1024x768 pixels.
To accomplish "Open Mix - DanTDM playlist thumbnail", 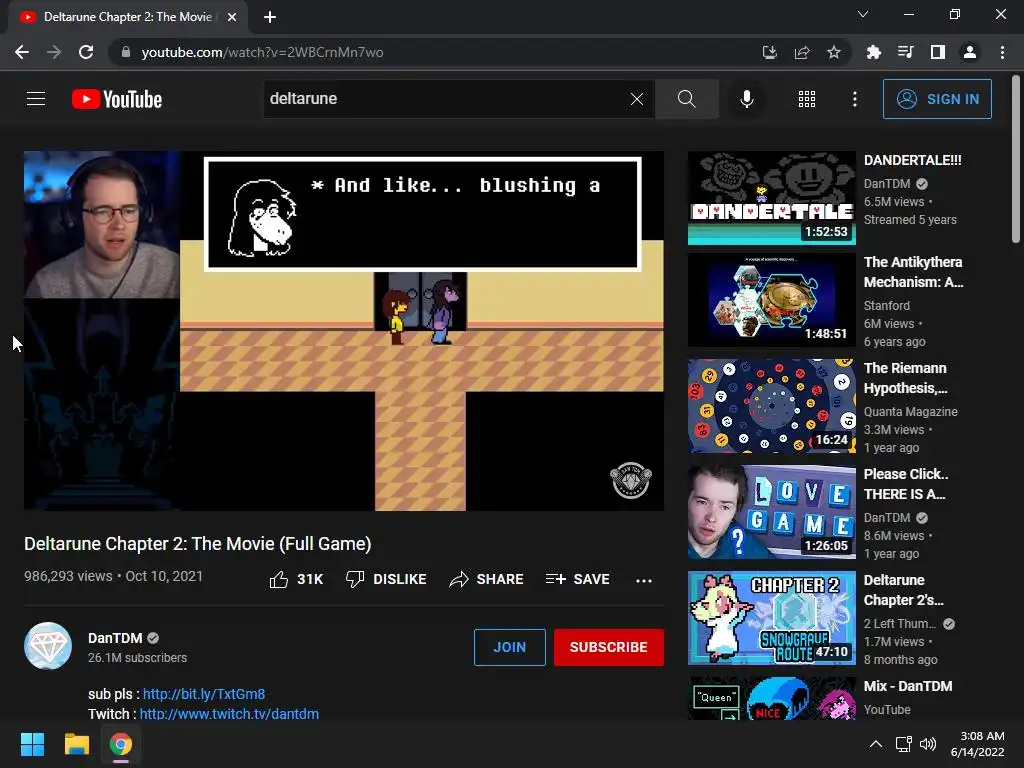I will [x=771, y=698].
